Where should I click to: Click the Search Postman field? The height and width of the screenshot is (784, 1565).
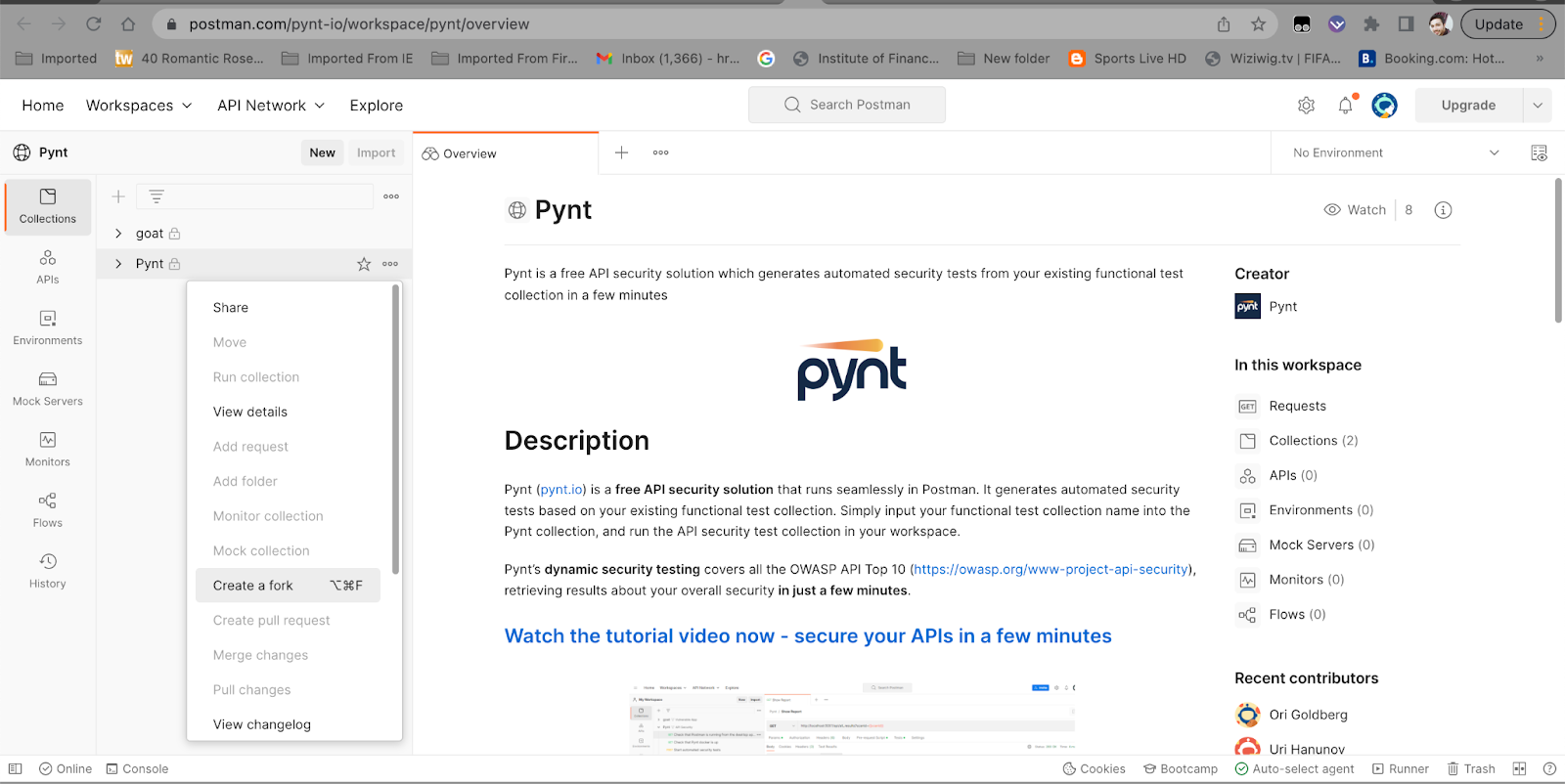pyautogui.click(x=847, y=105)
